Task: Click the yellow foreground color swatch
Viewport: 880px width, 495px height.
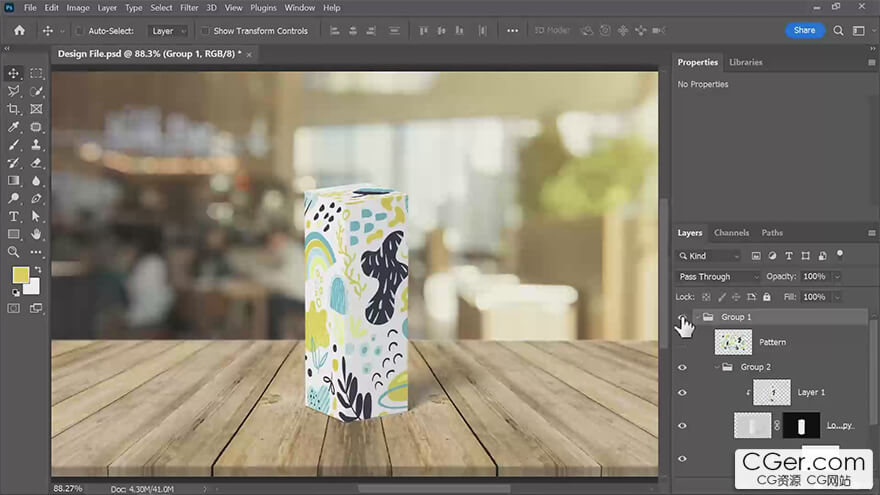Action: point(21,275)
